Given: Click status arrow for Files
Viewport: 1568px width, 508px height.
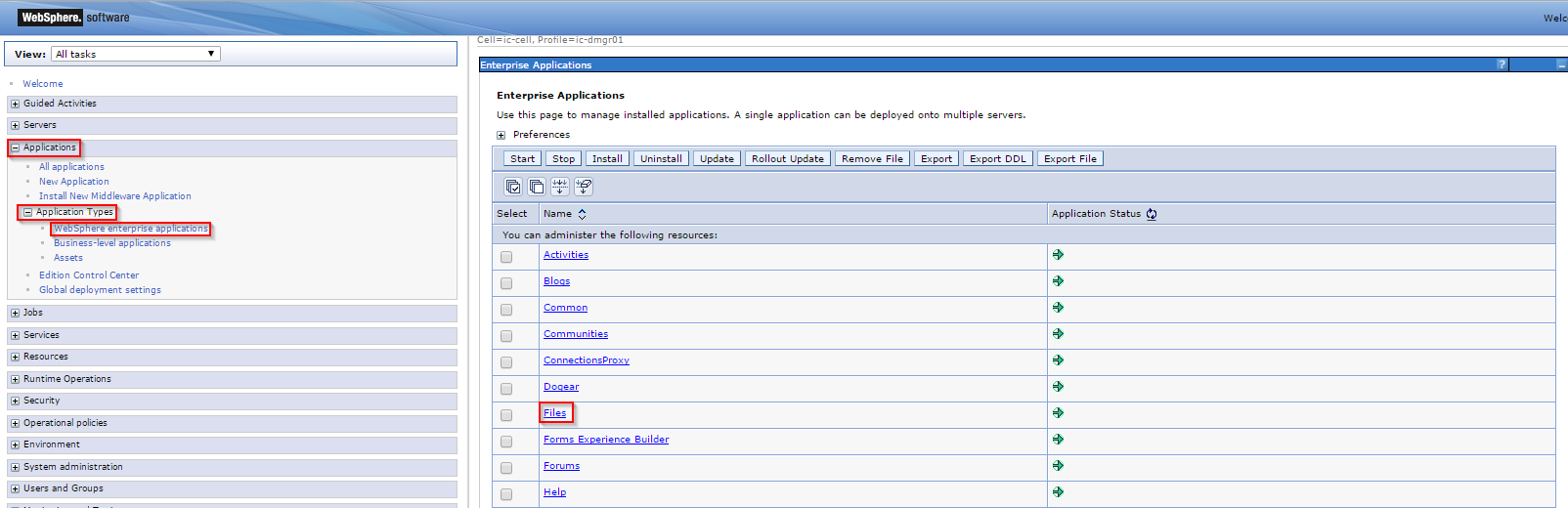Looking at the screenshot, I should click(x=1058, y=412).
